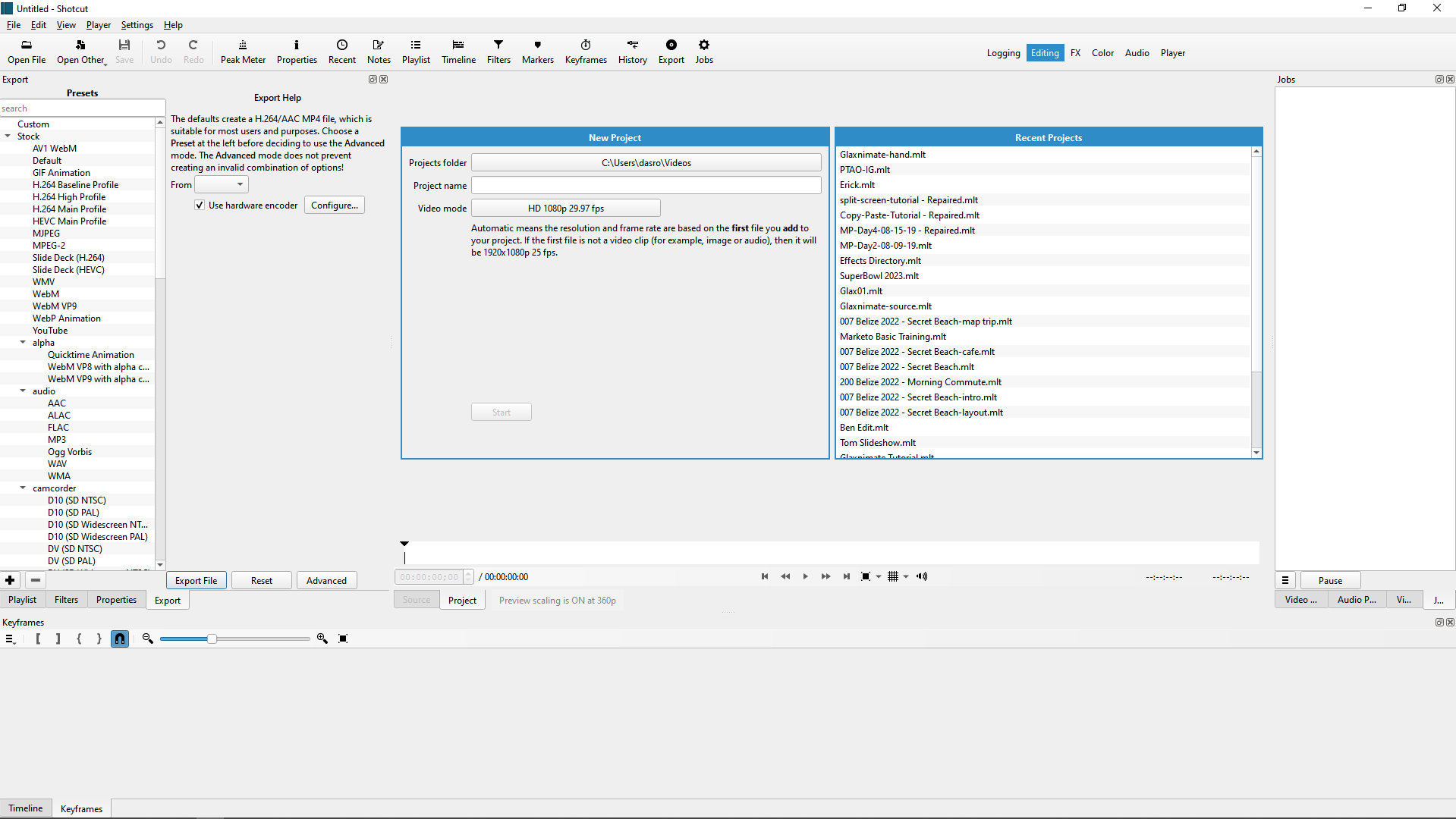This screenshot has height=819, width=1456.
Task: Open the Recent panel
Action: click(342, 52)
